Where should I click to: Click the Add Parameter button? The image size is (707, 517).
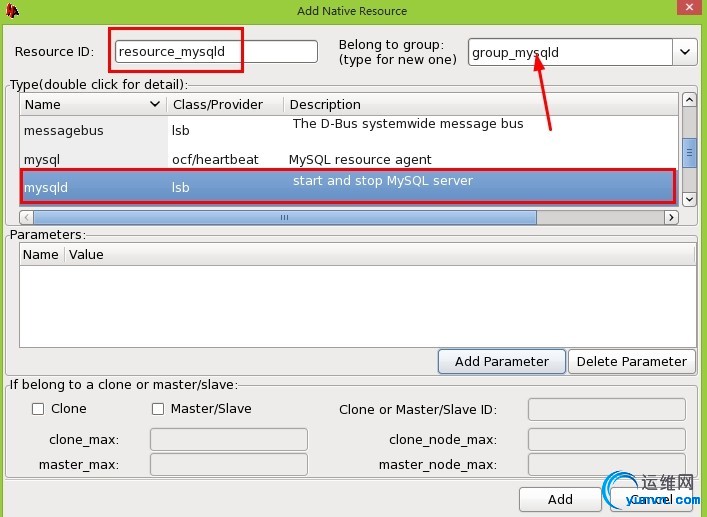coord(501,361)
